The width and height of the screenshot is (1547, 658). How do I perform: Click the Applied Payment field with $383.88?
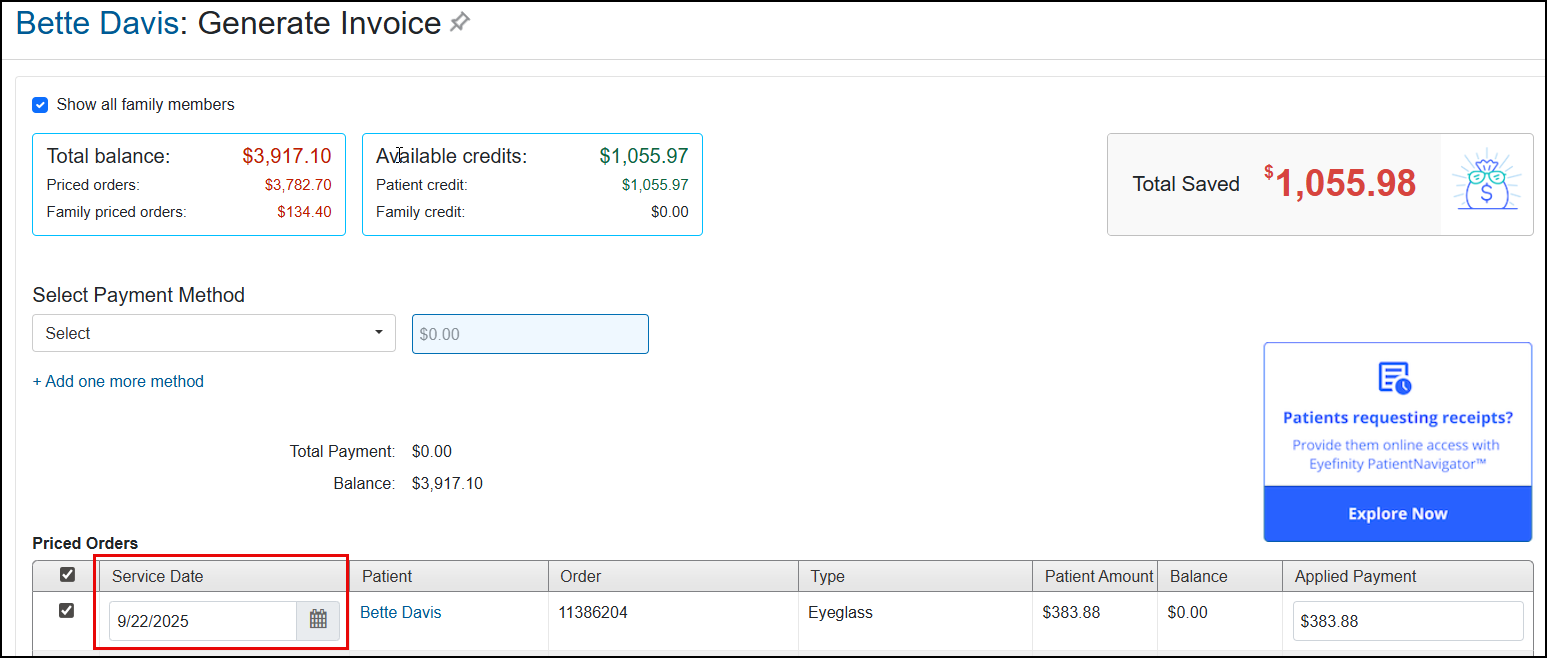[x=1407, y=621]
